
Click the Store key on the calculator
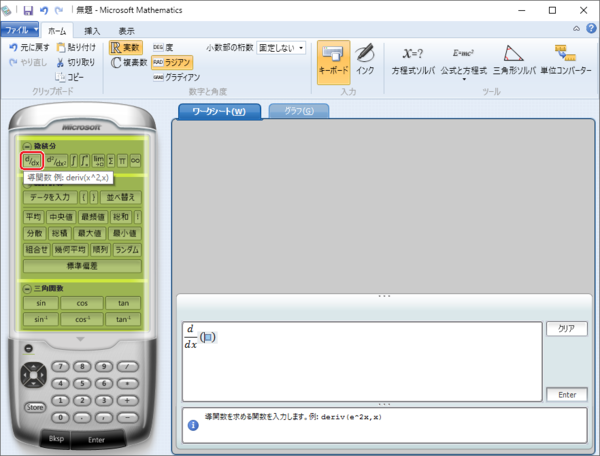pos(35,407)
